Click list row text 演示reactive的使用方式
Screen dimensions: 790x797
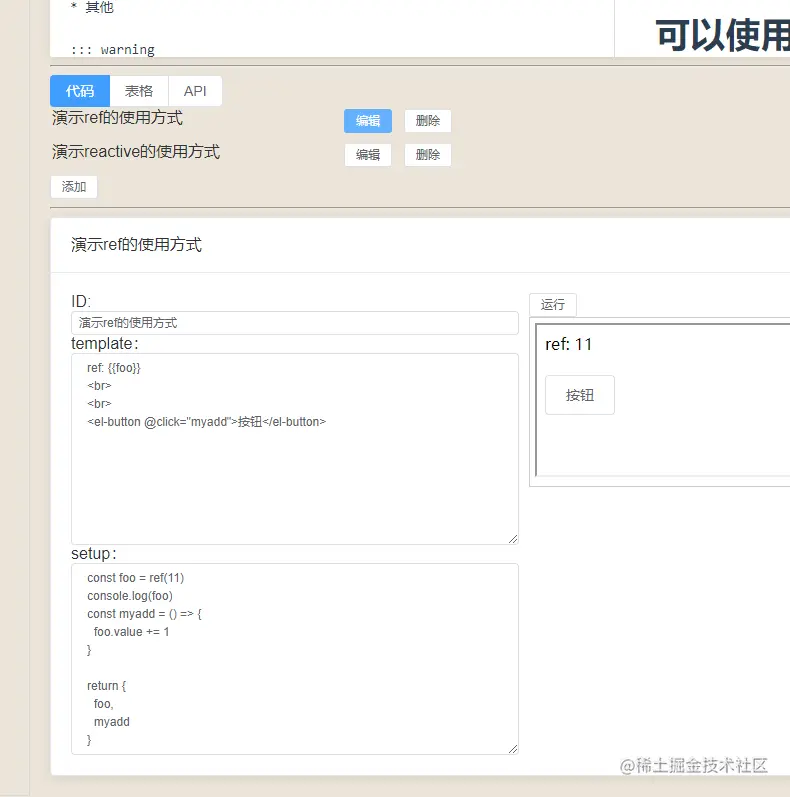tap(136, 151)
